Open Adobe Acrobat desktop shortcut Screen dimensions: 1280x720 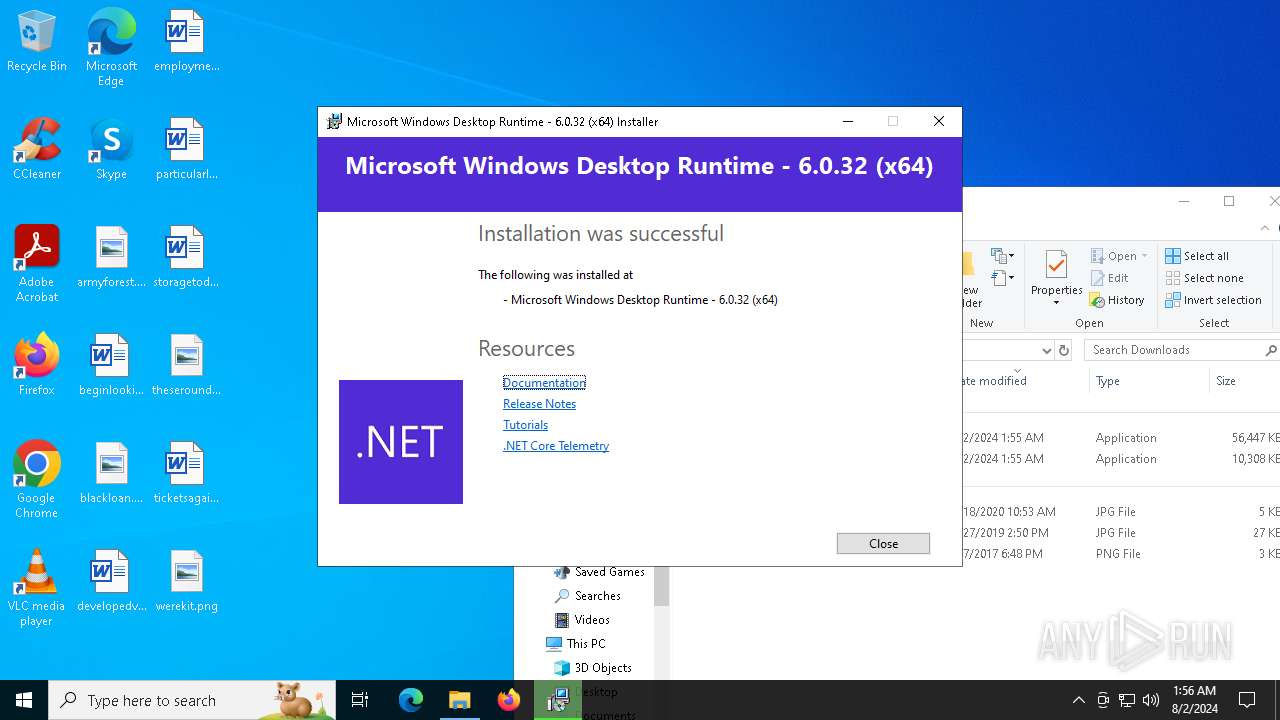[37, 264]
